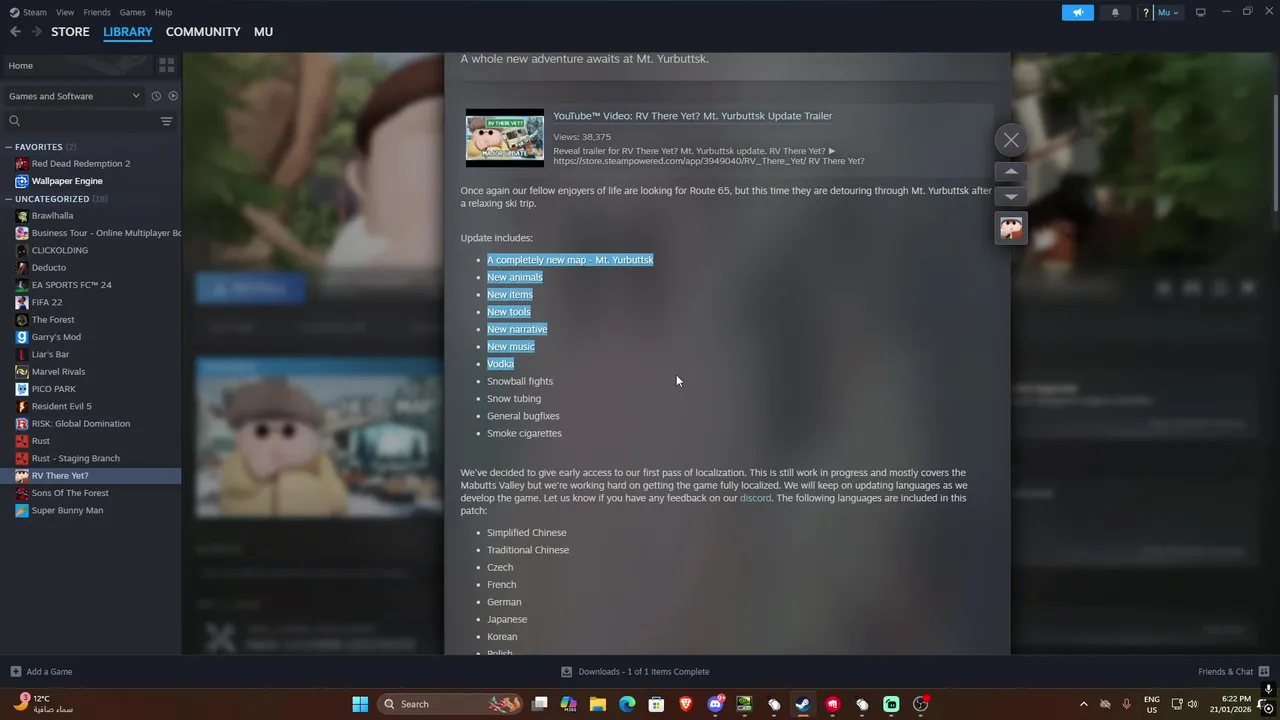Image resolution: width=1280 pixels, height=720 pixels.
Task: Toggle show ready-to-play games icon
Action: pos(173,96)
